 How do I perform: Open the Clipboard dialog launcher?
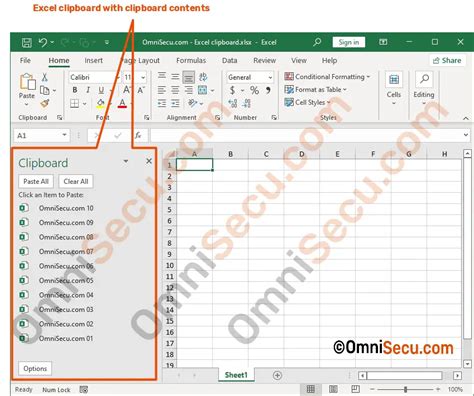60,118
